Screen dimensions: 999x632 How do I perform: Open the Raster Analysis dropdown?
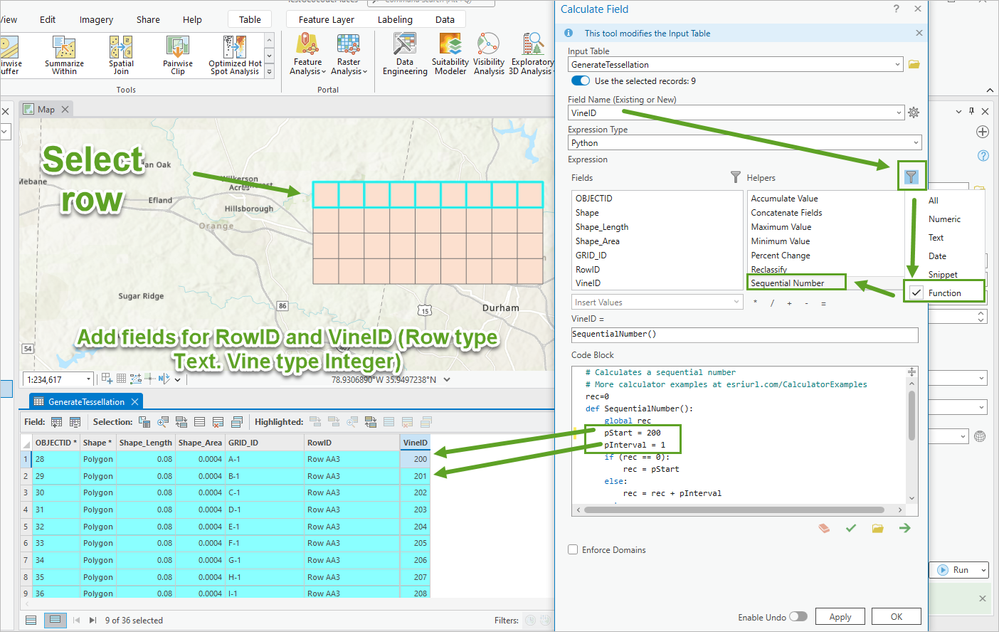[x=349, y=55]
